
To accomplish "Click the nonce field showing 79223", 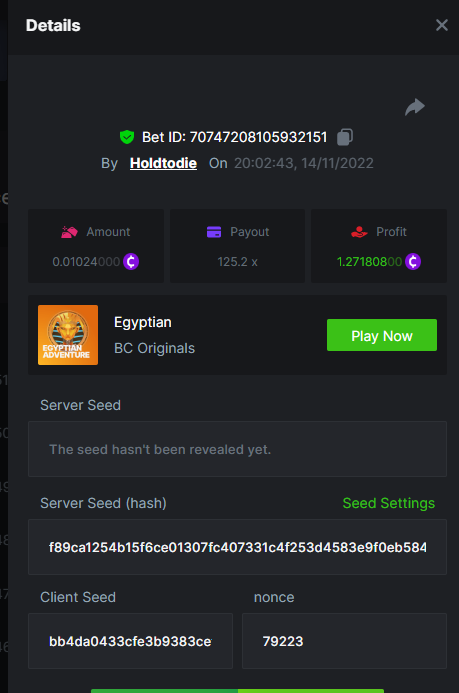I will point(344,641).
